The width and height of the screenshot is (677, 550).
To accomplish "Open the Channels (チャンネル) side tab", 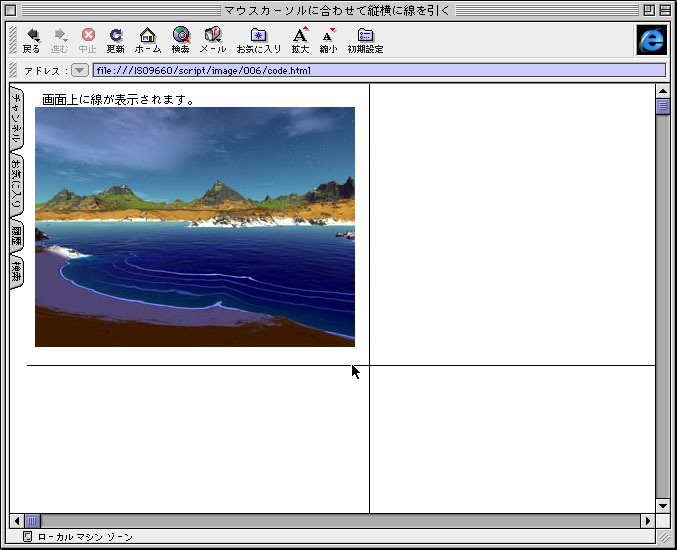I will [16, 117].
